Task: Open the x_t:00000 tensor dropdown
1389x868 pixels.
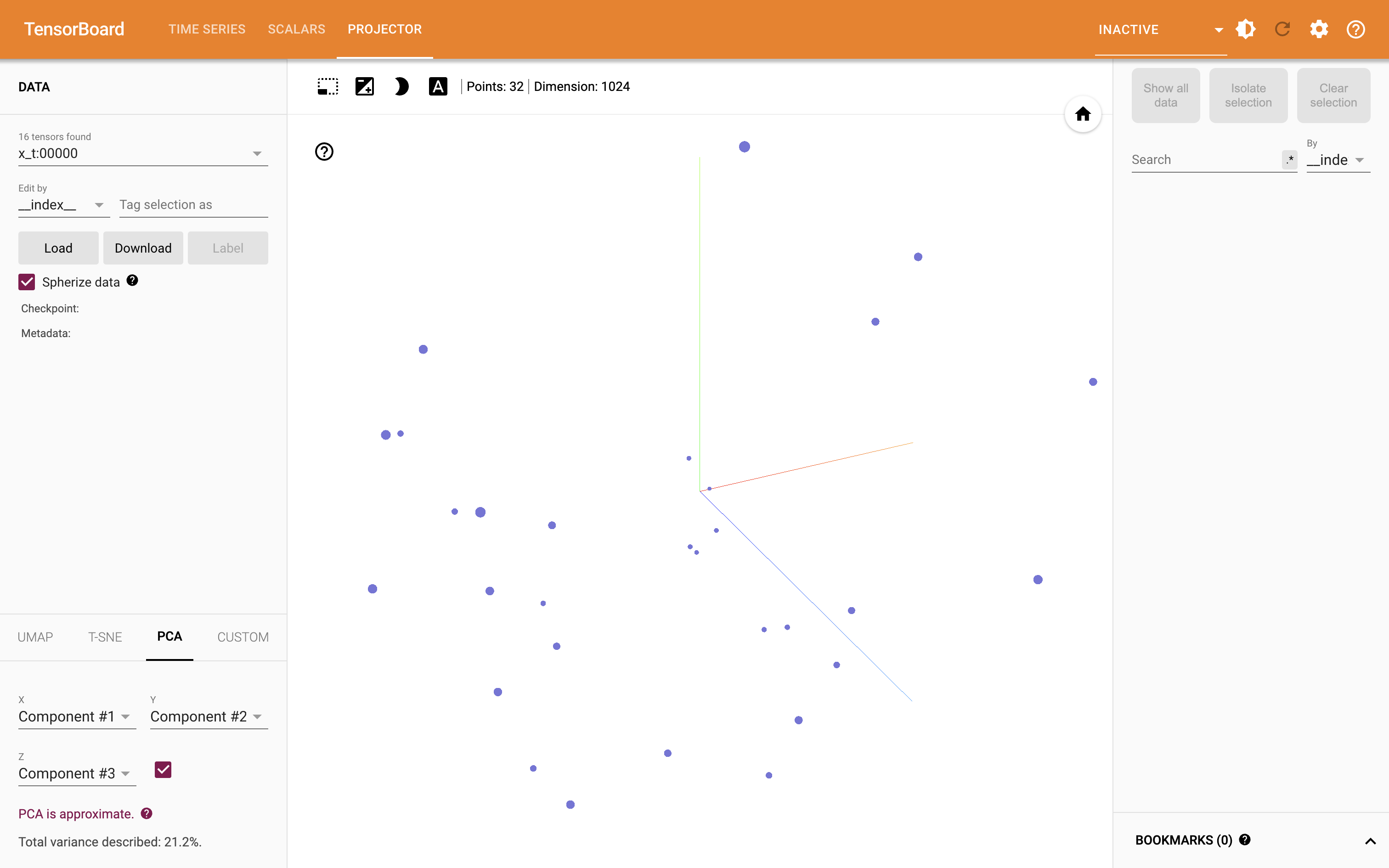Action: 142,154
